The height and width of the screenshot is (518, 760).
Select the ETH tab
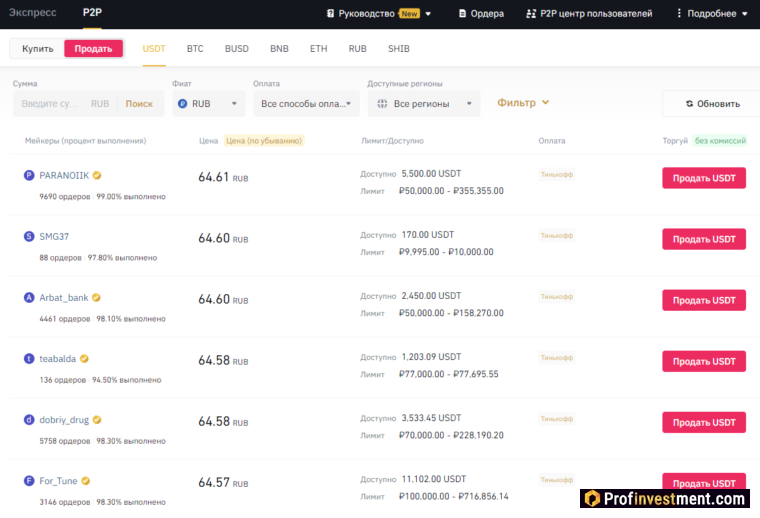pyautogui.click(x=318, y=48)
